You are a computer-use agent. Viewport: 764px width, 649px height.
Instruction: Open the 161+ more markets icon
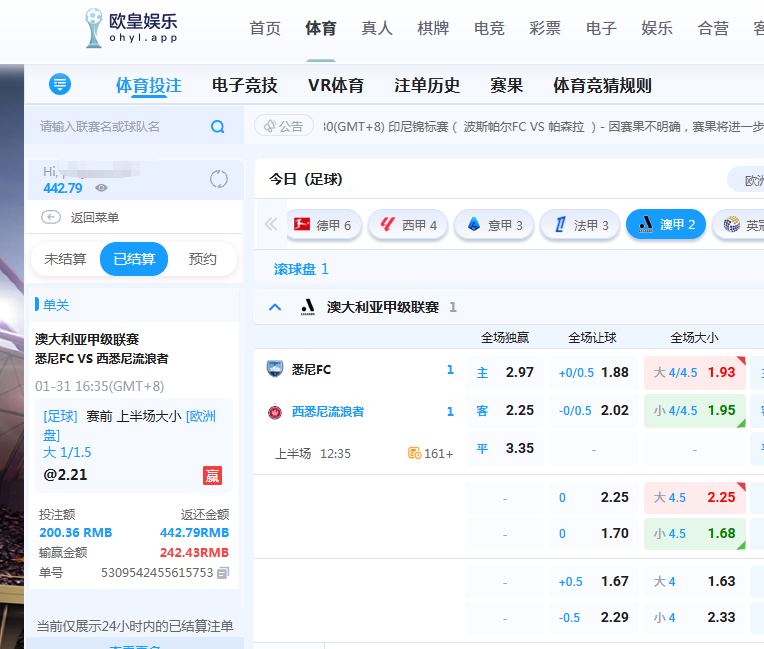point(414,453)
